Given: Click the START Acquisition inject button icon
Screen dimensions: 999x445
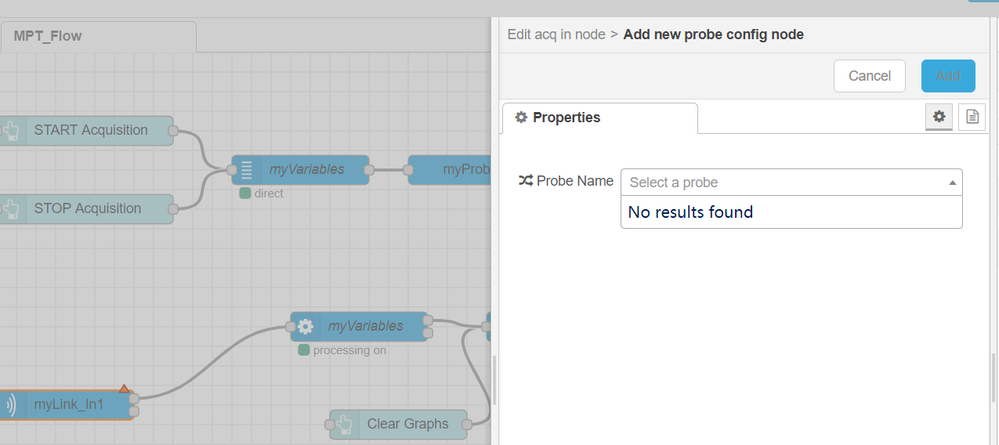Looking at the screenshot, I should click(x=11, y=131).
